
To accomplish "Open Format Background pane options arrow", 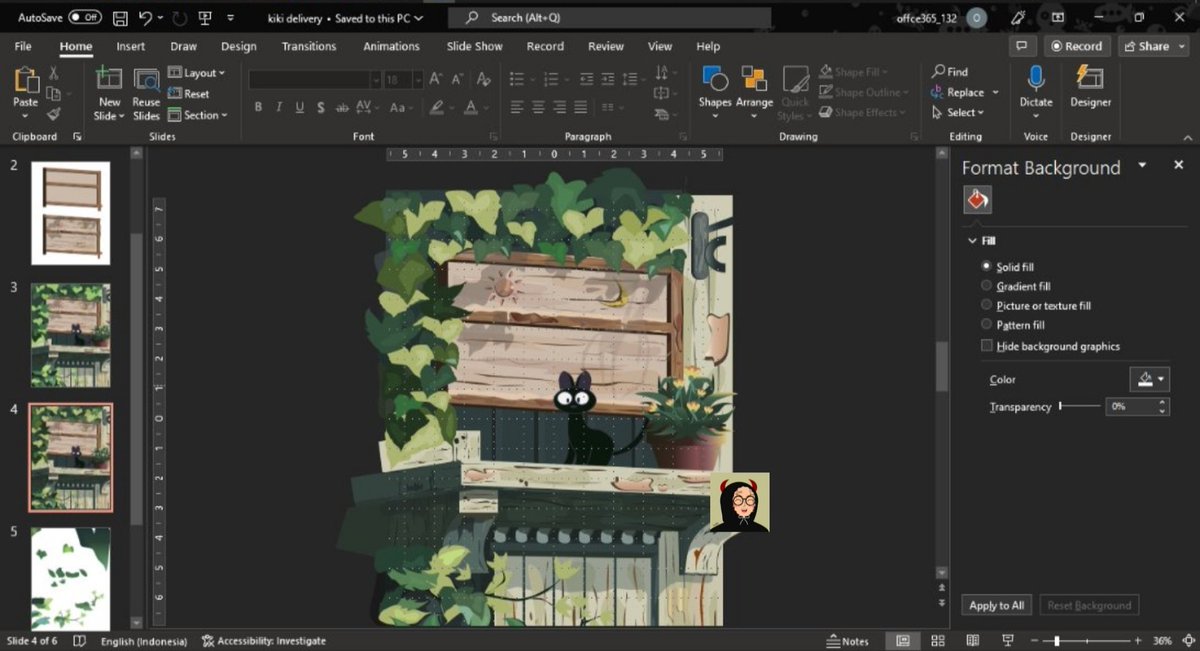I will pos(1143,165).
